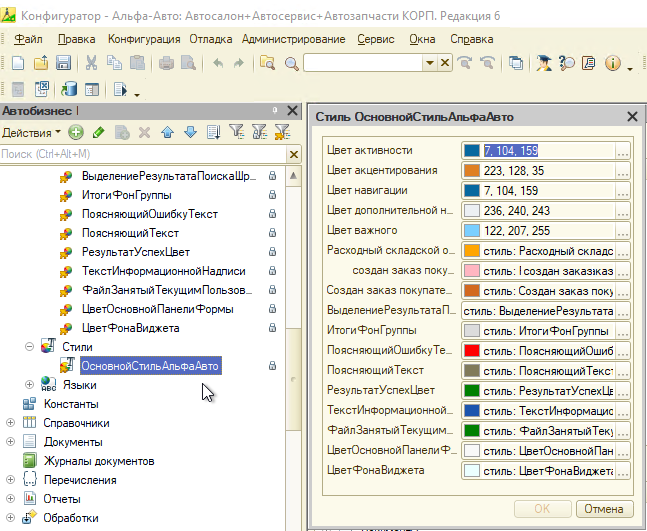Close the Автобизнес configuration panel
The image size is (647, 531).
pyautogui.click(x=292, y=111)
